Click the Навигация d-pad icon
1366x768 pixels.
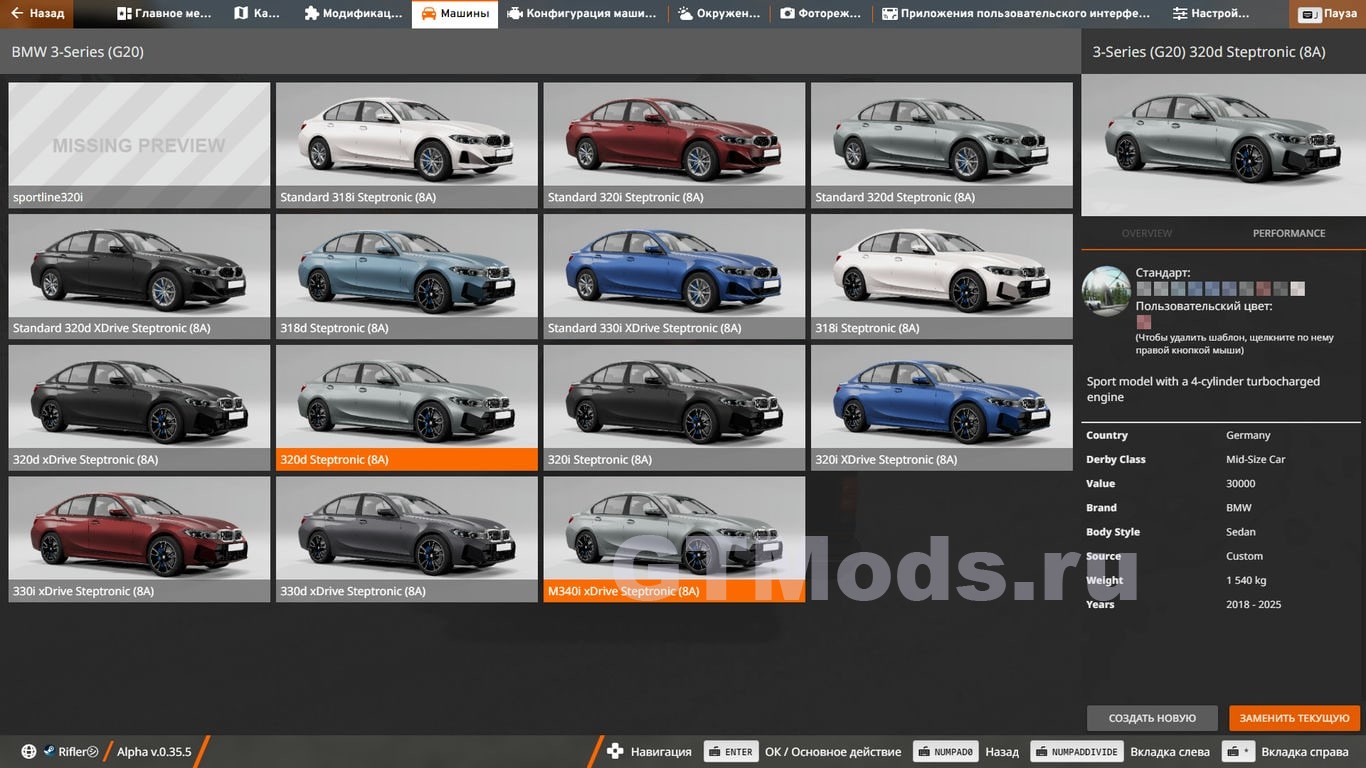(615, 752)
